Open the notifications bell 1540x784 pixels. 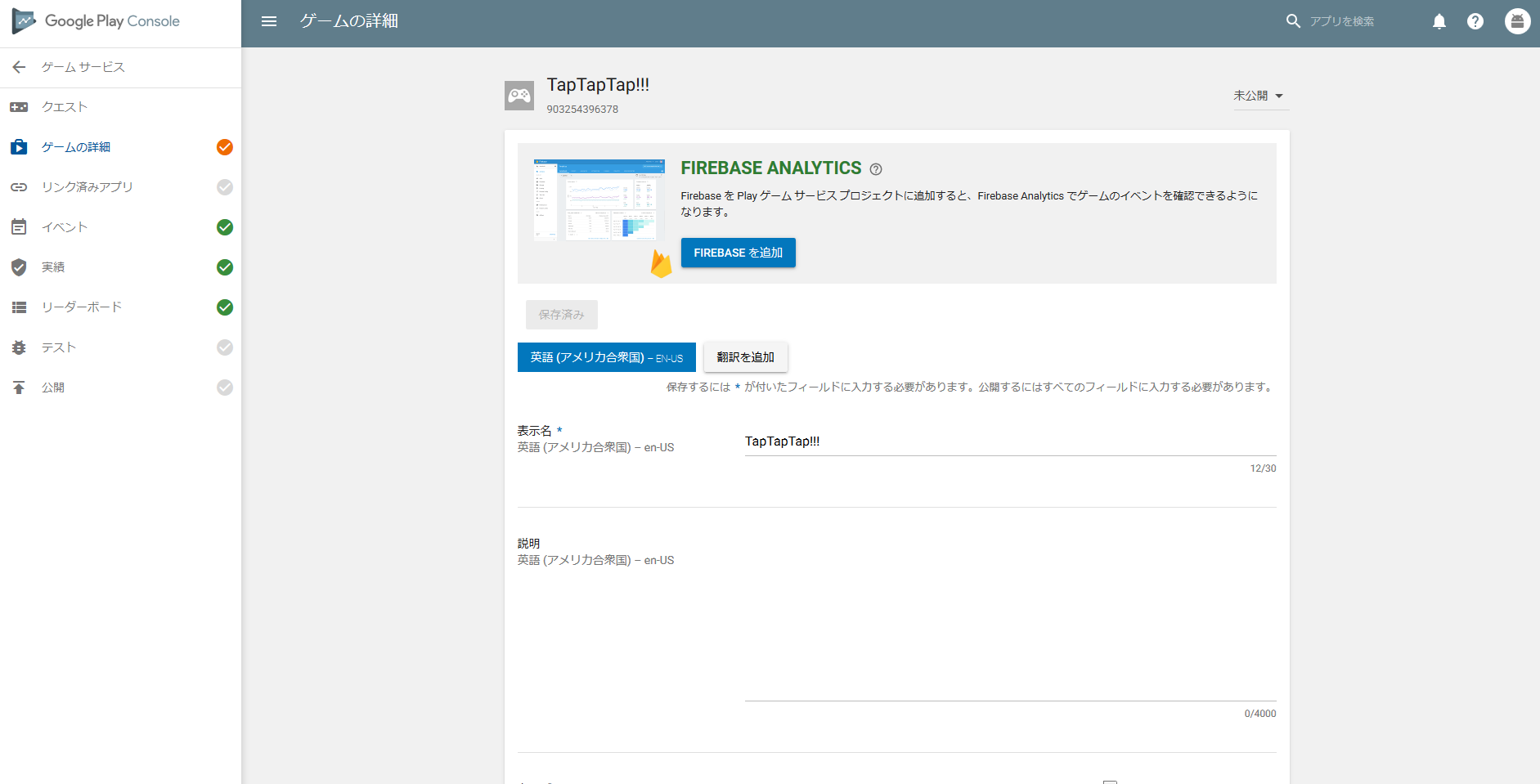(x=1439, y=21)
